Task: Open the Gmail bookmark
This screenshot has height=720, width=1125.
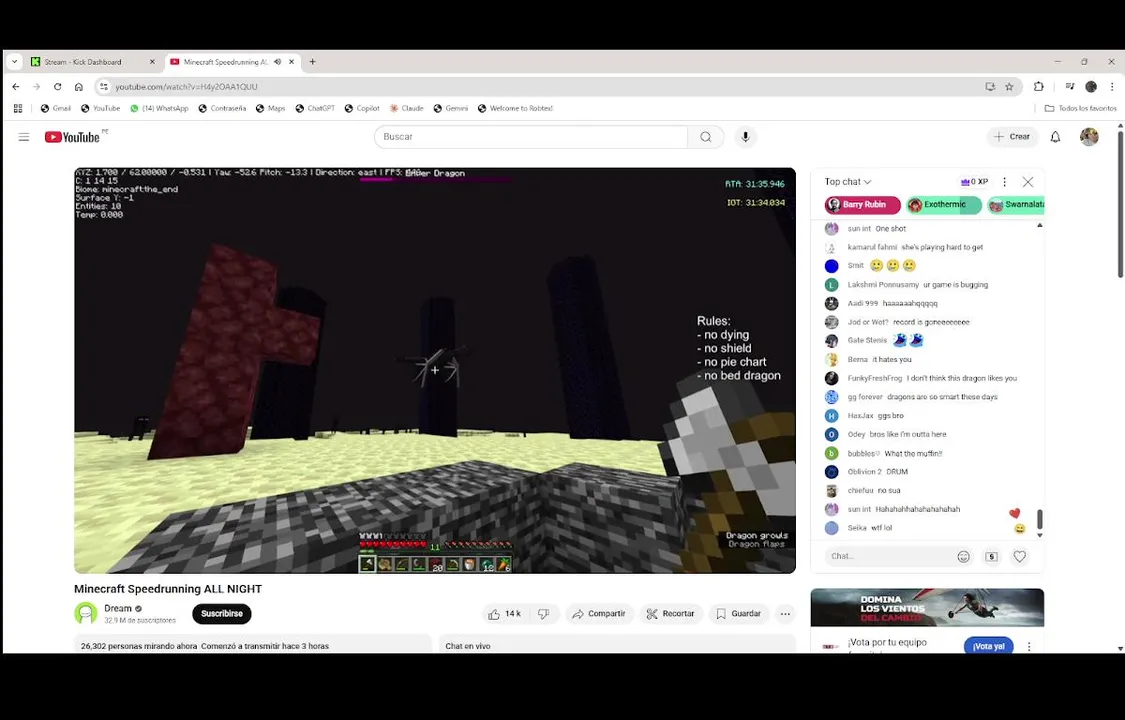Action: pyautogui.click(x=55, y=108)
